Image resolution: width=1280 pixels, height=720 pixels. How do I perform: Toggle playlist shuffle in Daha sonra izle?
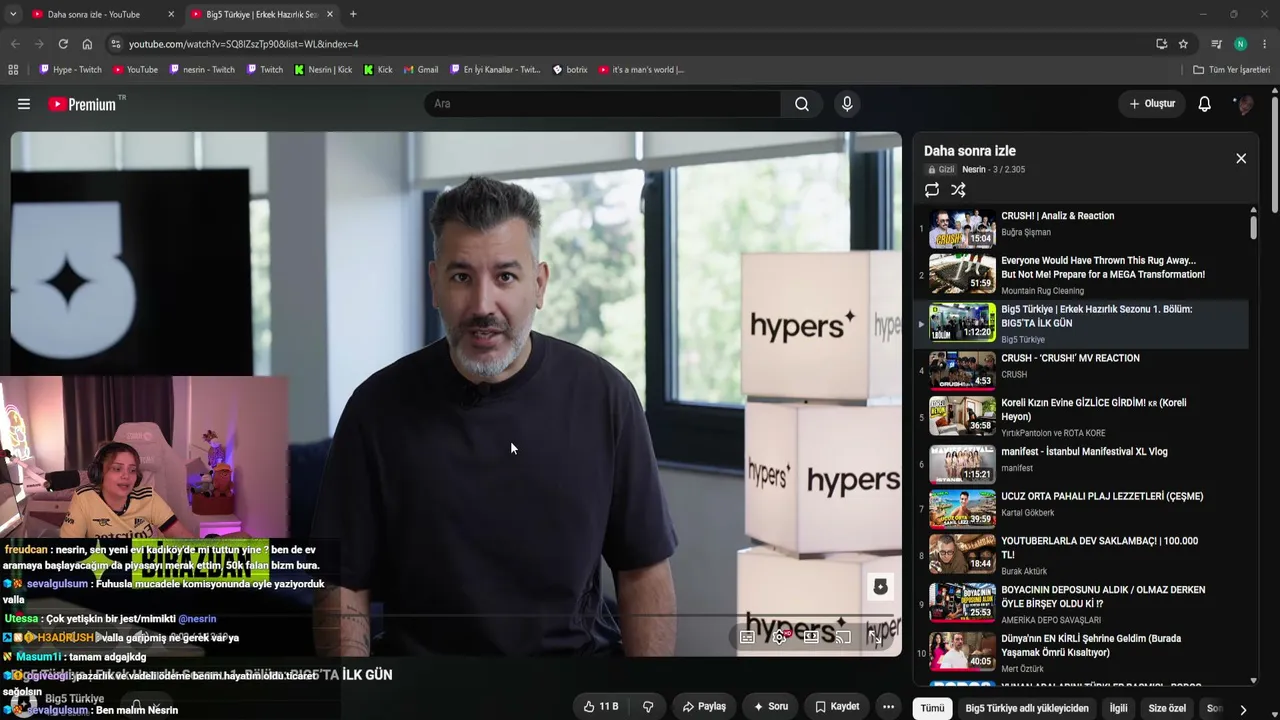click(x=958, y=190)
